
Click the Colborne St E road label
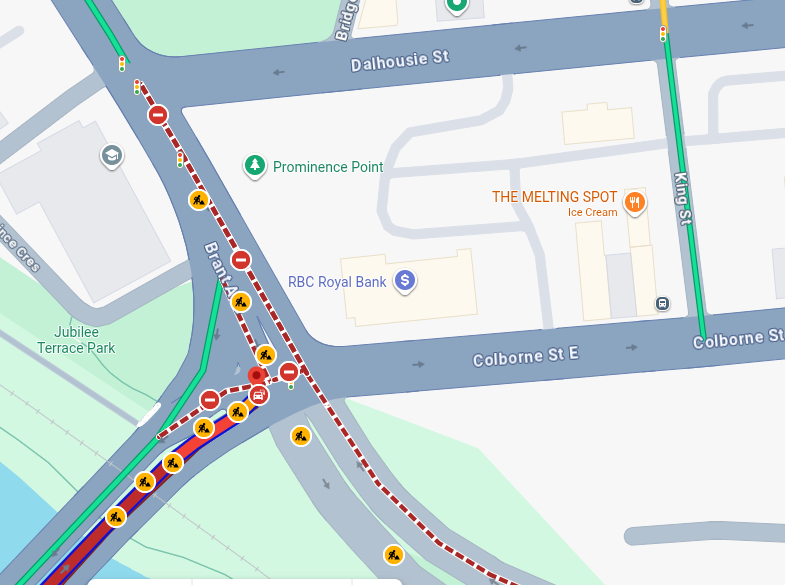click(526, 357)
